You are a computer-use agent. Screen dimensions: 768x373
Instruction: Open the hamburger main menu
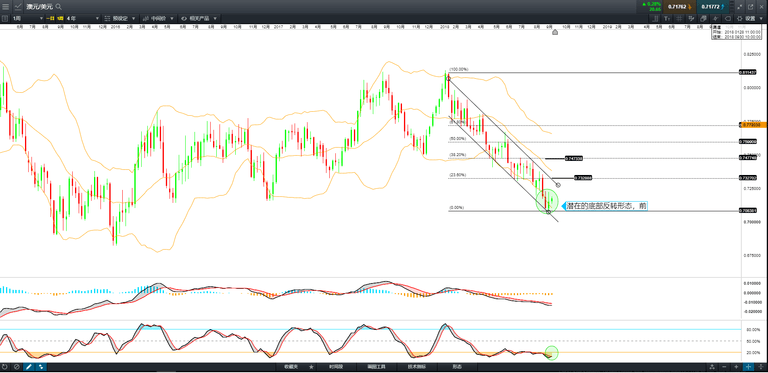pos(5,7)
